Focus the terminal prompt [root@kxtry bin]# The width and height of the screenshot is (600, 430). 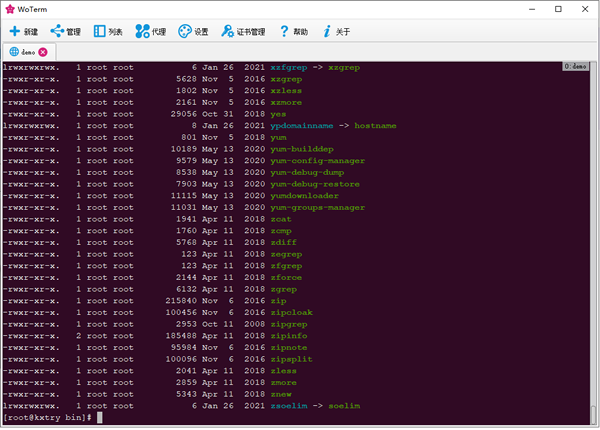(48, 416)
